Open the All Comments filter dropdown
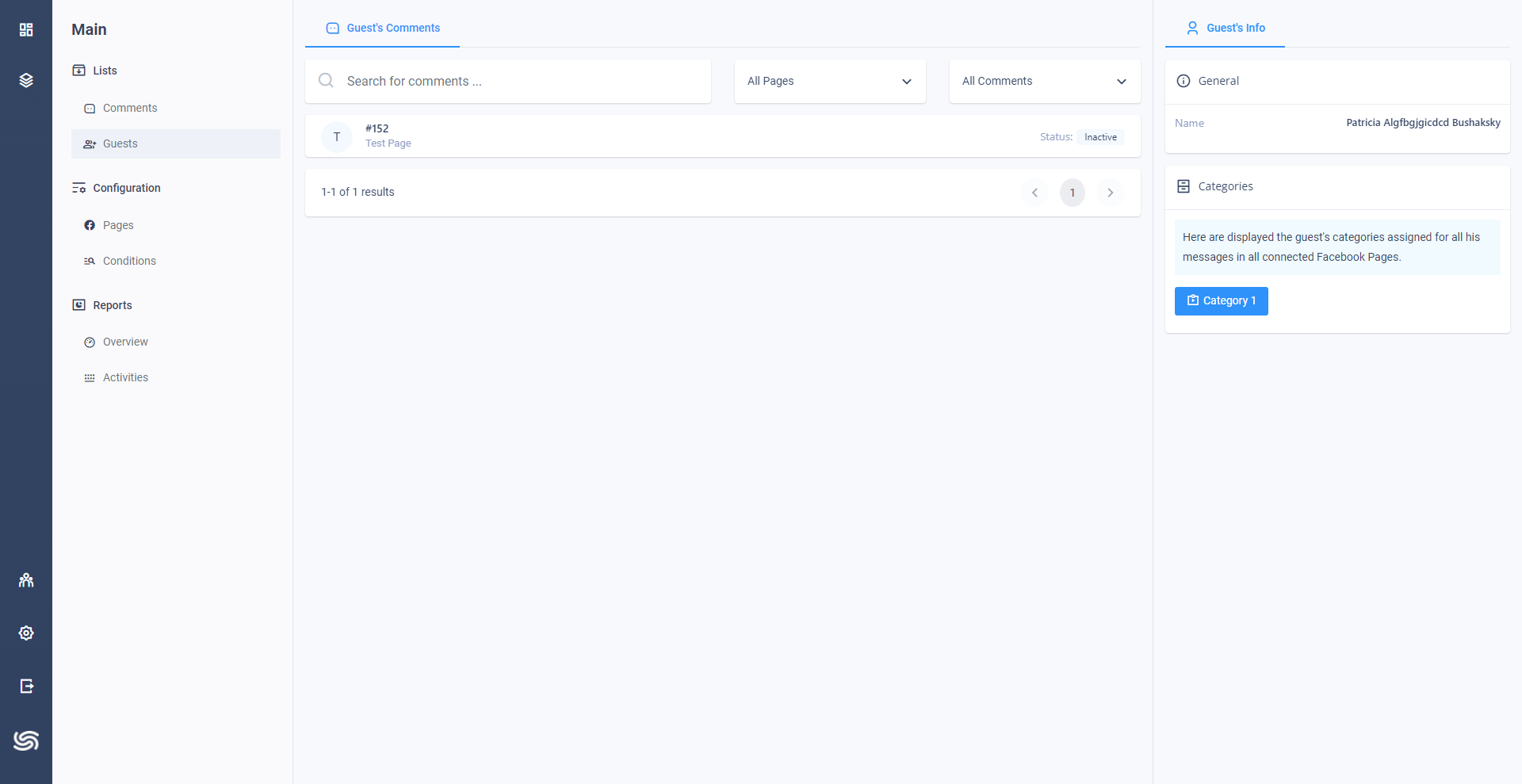Viewport: 1522px width, 784px height. 1045,81
